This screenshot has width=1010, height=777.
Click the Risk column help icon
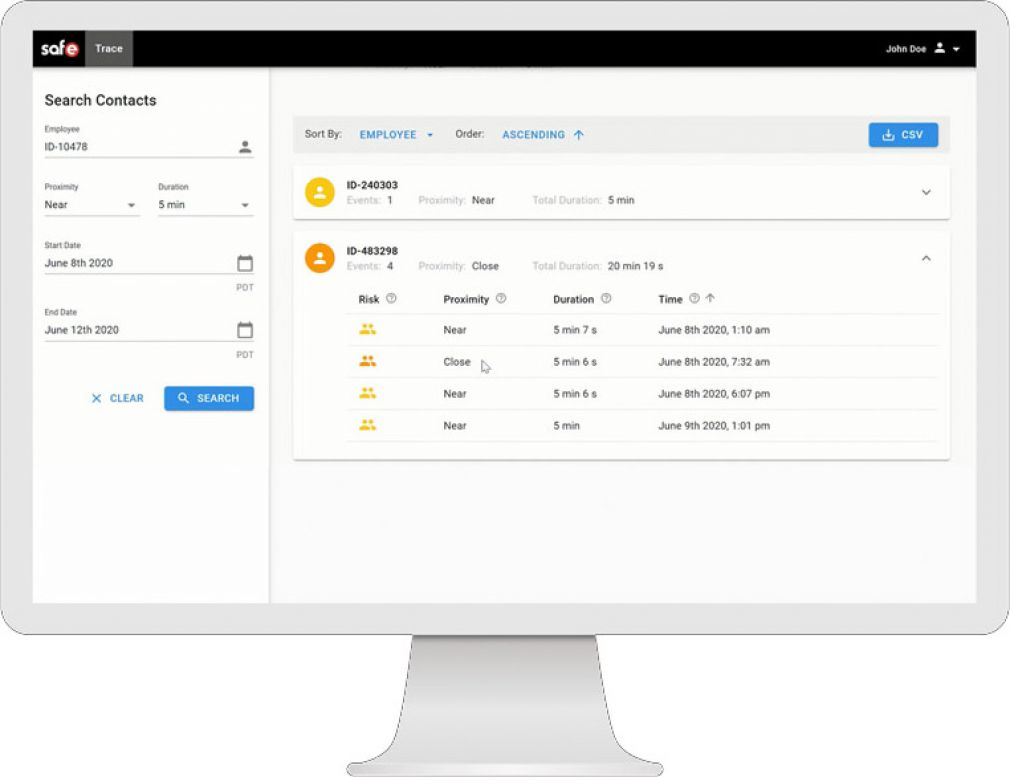391,298
